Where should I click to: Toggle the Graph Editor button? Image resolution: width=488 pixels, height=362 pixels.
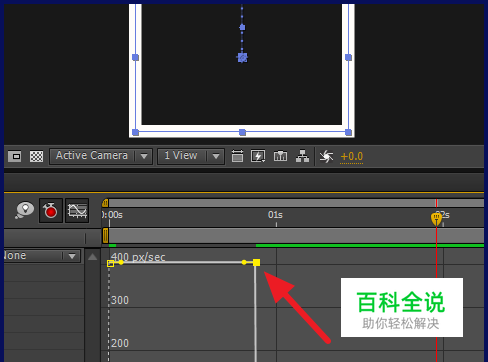coord(77,211)
